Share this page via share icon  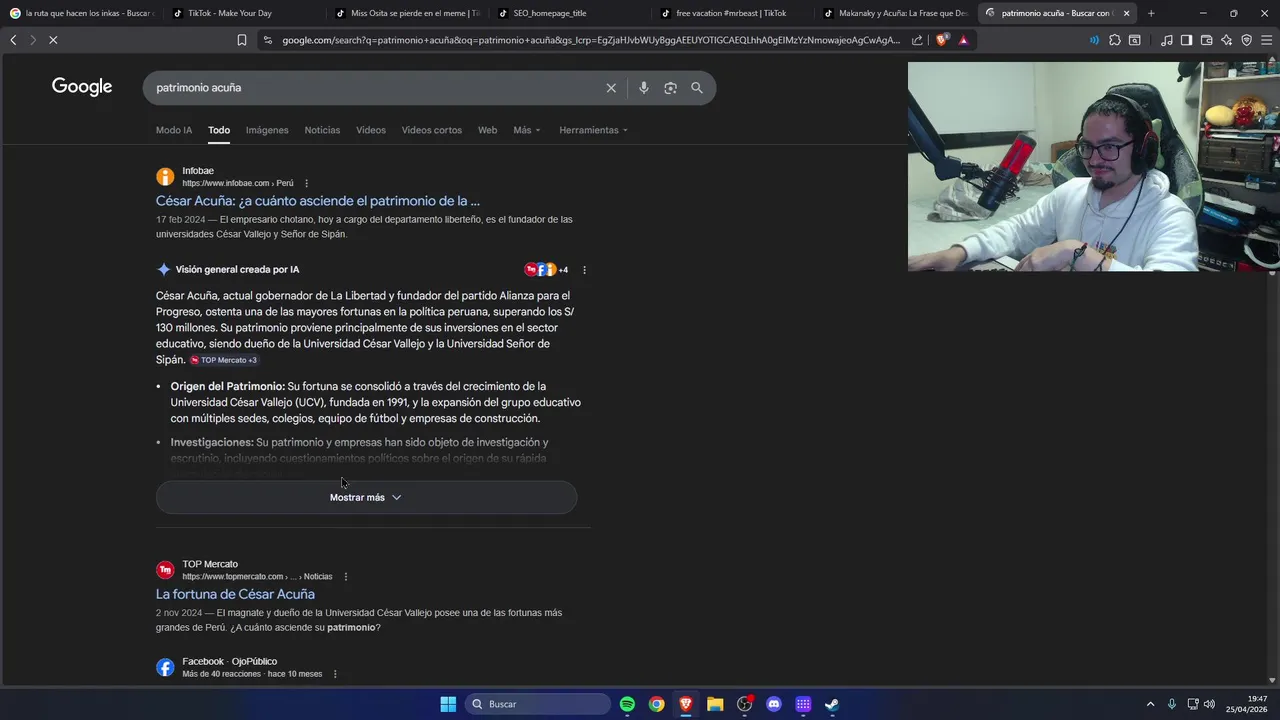(917, 40)
